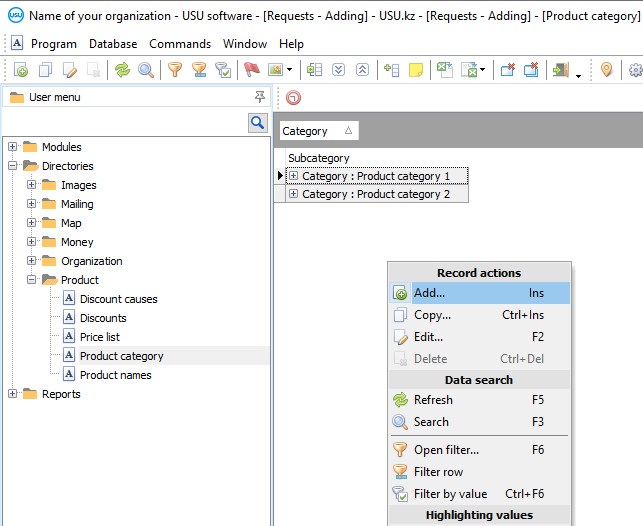The height and width of the screenshot is (526, 643).
Task: Select Product names in the tree
Action: click(x=115, y=375)
